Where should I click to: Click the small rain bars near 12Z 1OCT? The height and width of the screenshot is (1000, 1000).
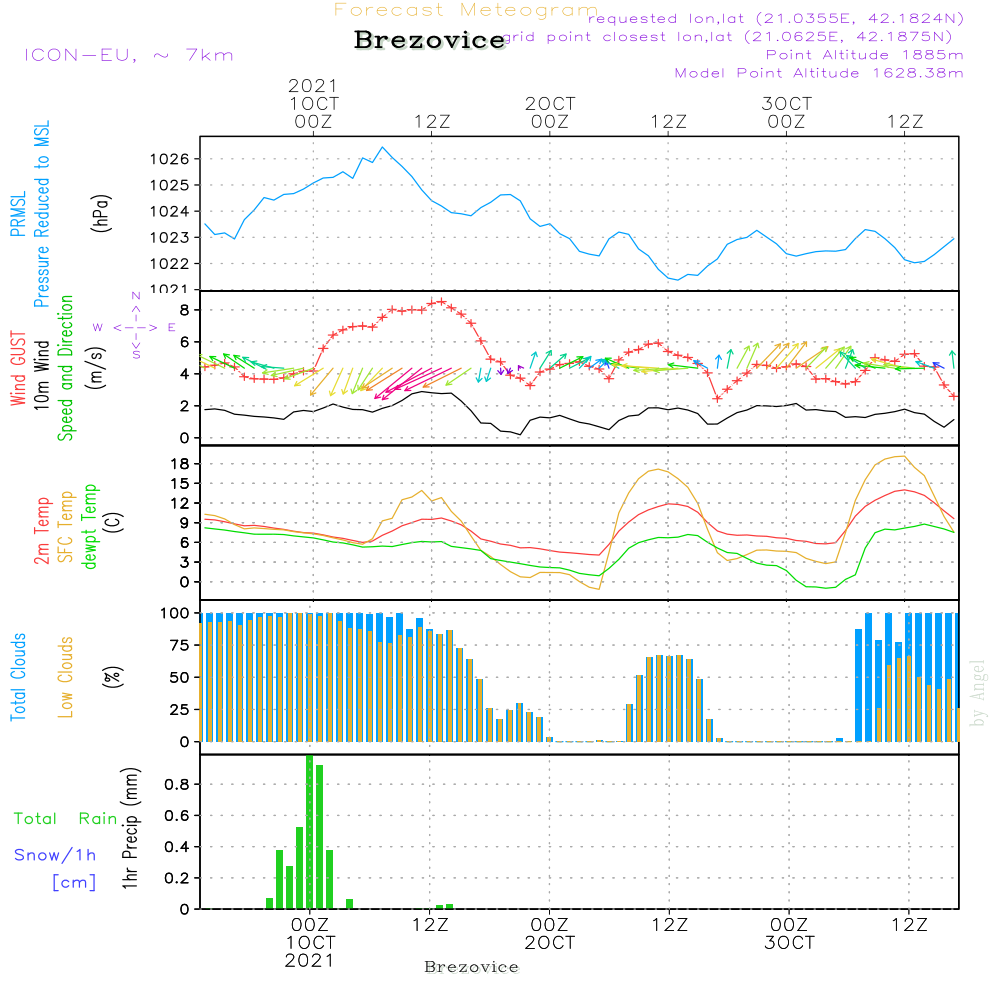click(x=445, y=906)
